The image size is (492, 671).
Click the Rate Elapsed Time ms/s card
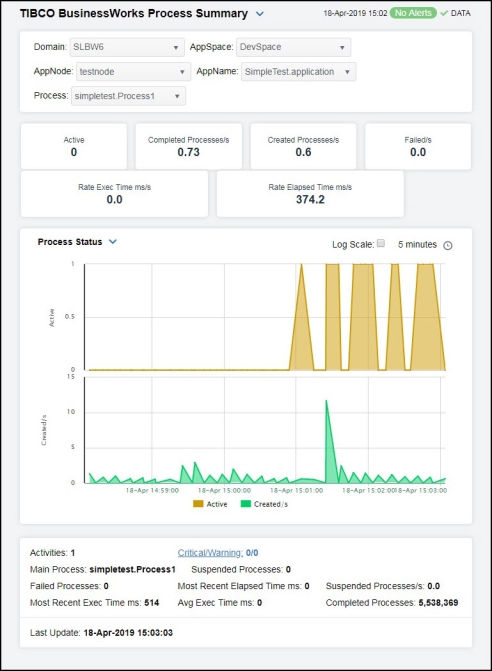pyautogui.click(x=310, y=193)
